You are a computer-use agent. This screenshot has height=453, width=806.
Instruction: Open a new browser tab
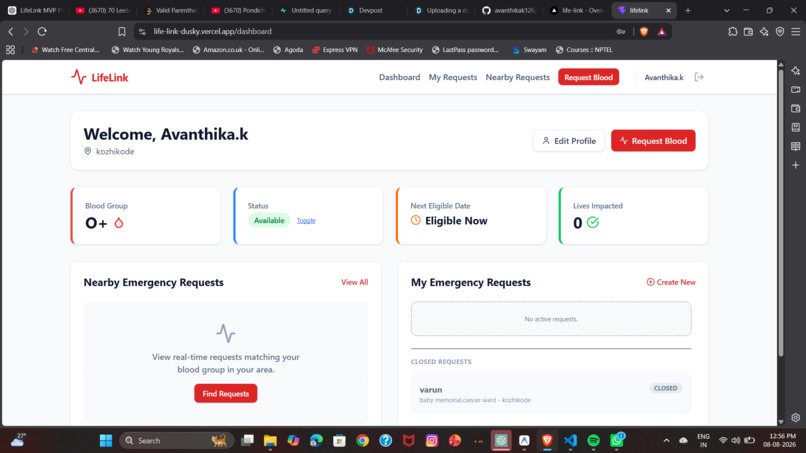point(688,10)
